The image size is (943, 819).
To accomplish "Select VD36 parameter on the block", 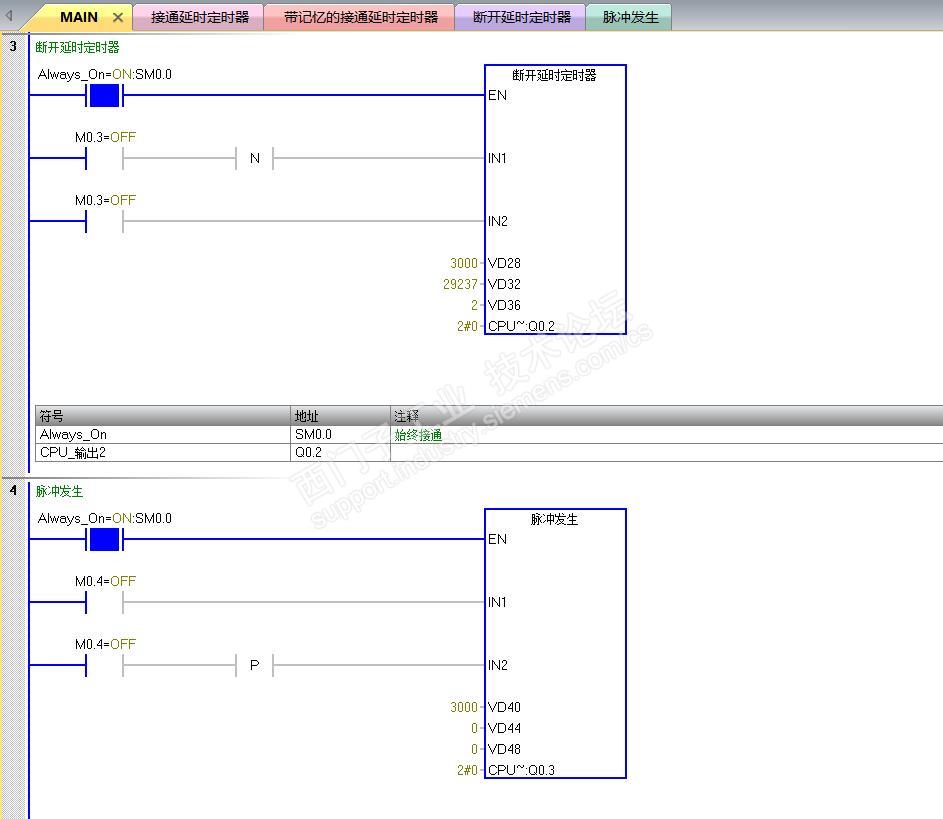I will tap(504, 305).
